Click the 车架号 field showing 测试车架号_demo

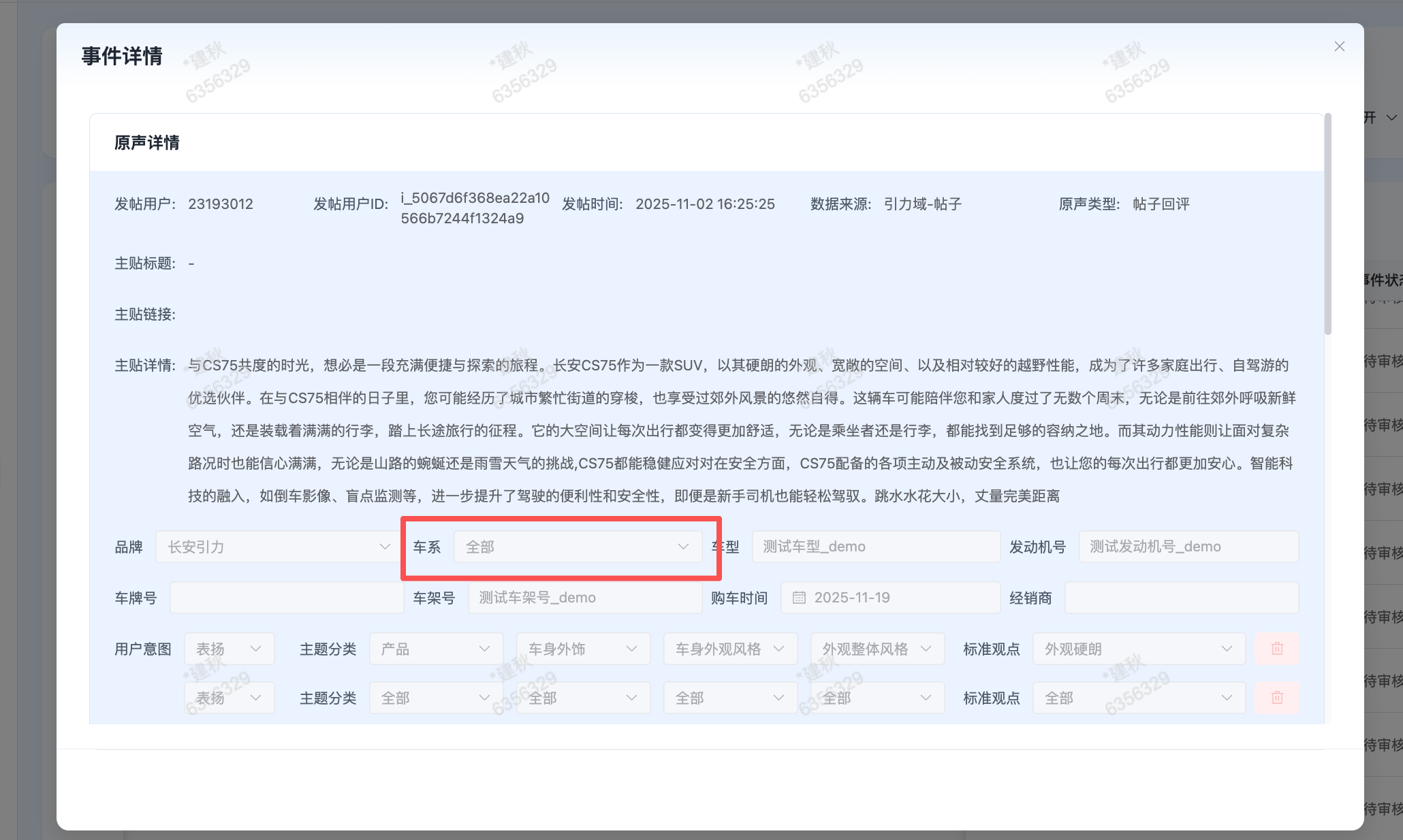click(584, 597)
